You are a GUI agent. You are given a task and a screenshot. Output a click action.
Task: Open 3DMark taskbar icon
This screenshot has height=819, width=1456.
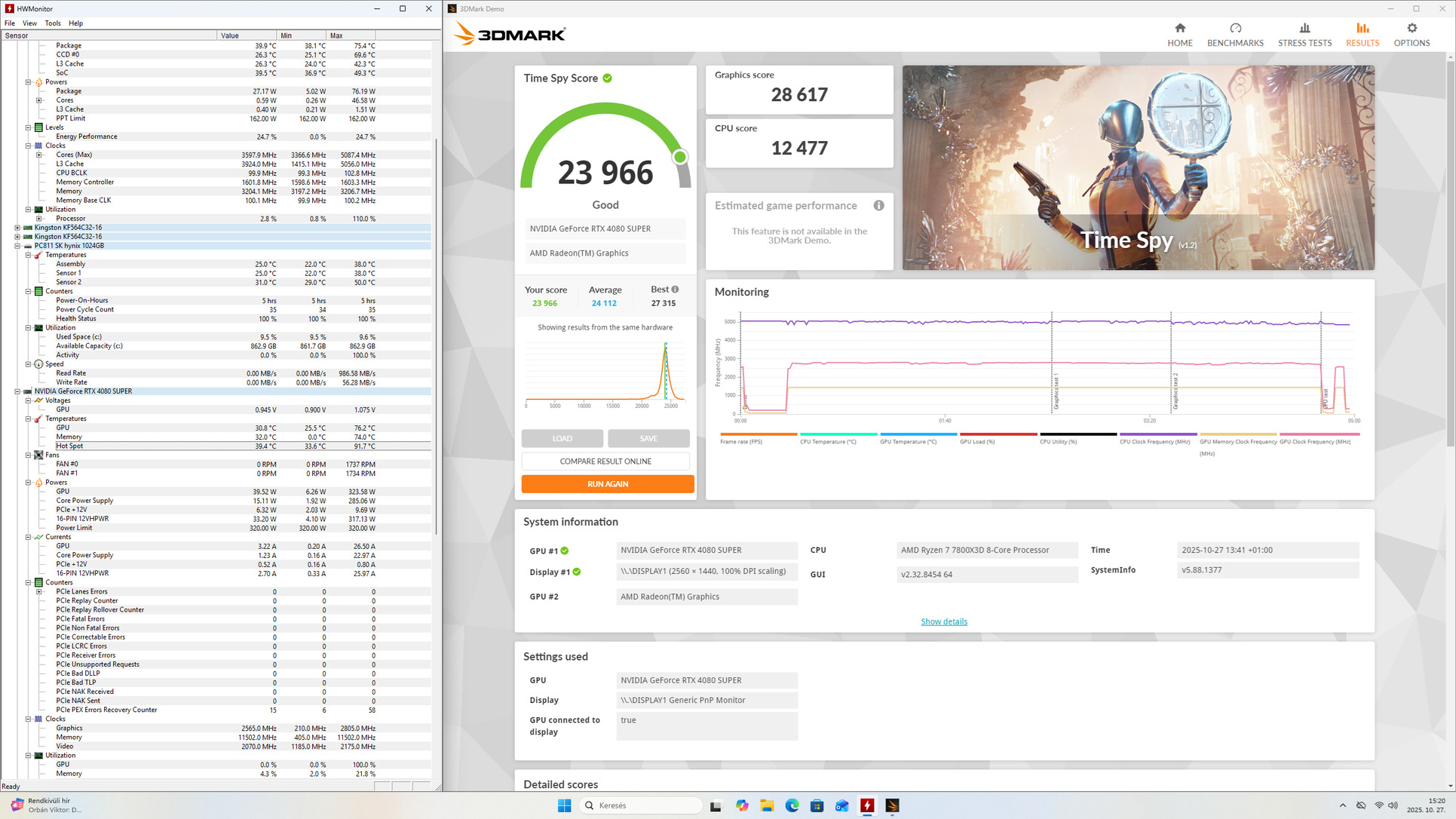pyautogui.click(x=892, y=805)
